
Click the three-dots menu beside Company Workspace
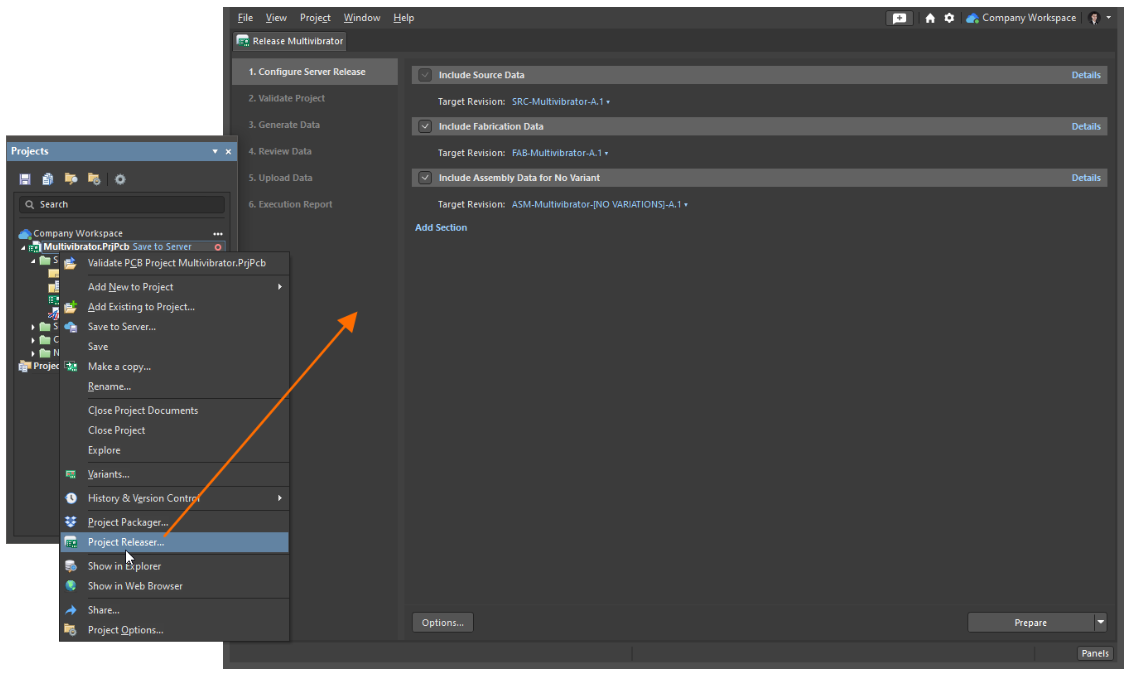pyautogui.click(x=218, y=233)
